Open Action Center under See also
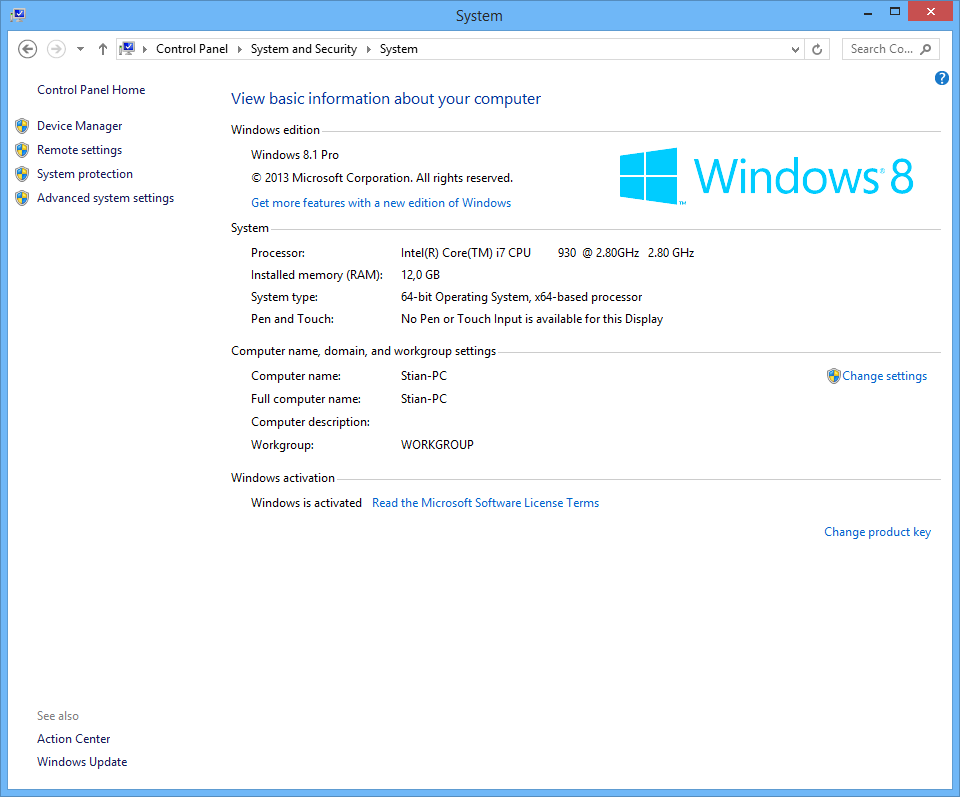Screen dimensions: 960x797 (73, 739)
